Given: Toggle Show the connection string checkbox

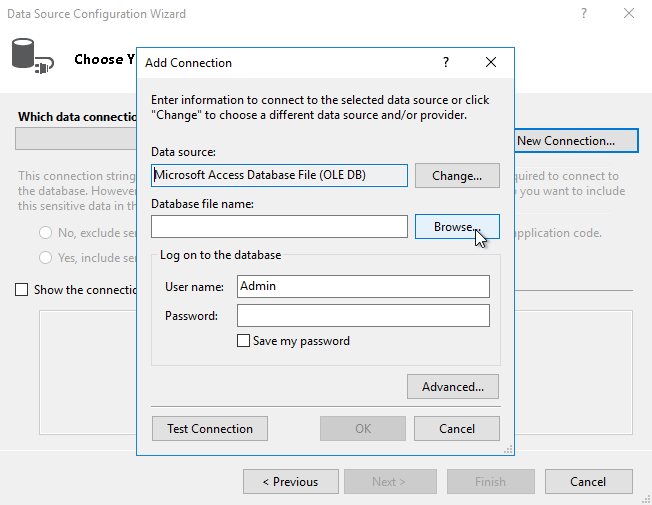Looking at the screenshot, I should [22, 290].
